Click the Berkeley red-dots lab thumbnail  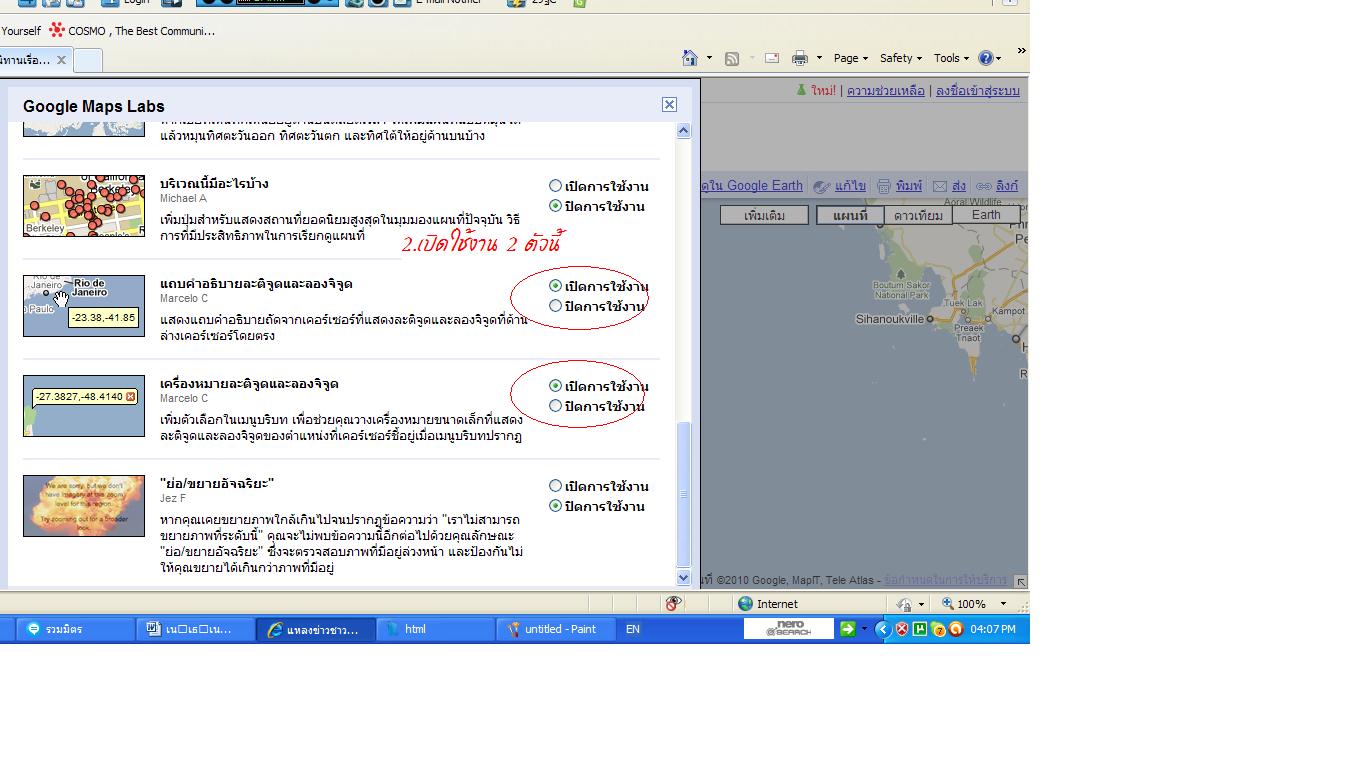click(x=84, y=206)
